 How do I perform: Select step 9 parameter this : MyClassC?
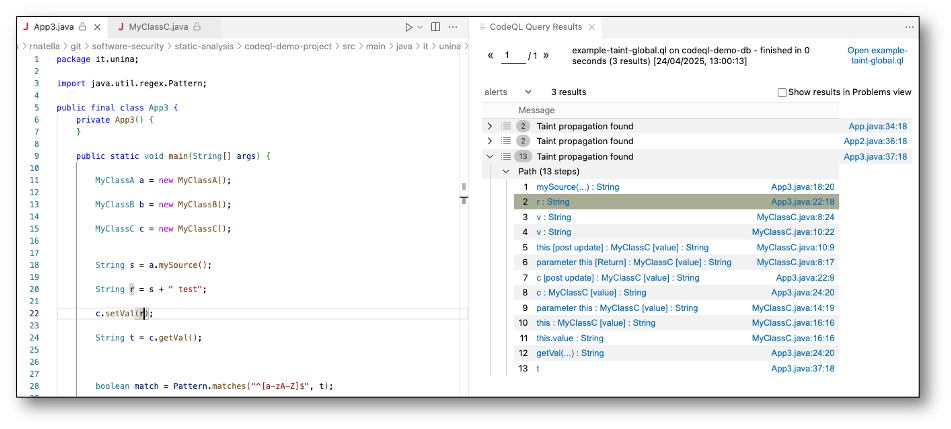tap(617, 308)
